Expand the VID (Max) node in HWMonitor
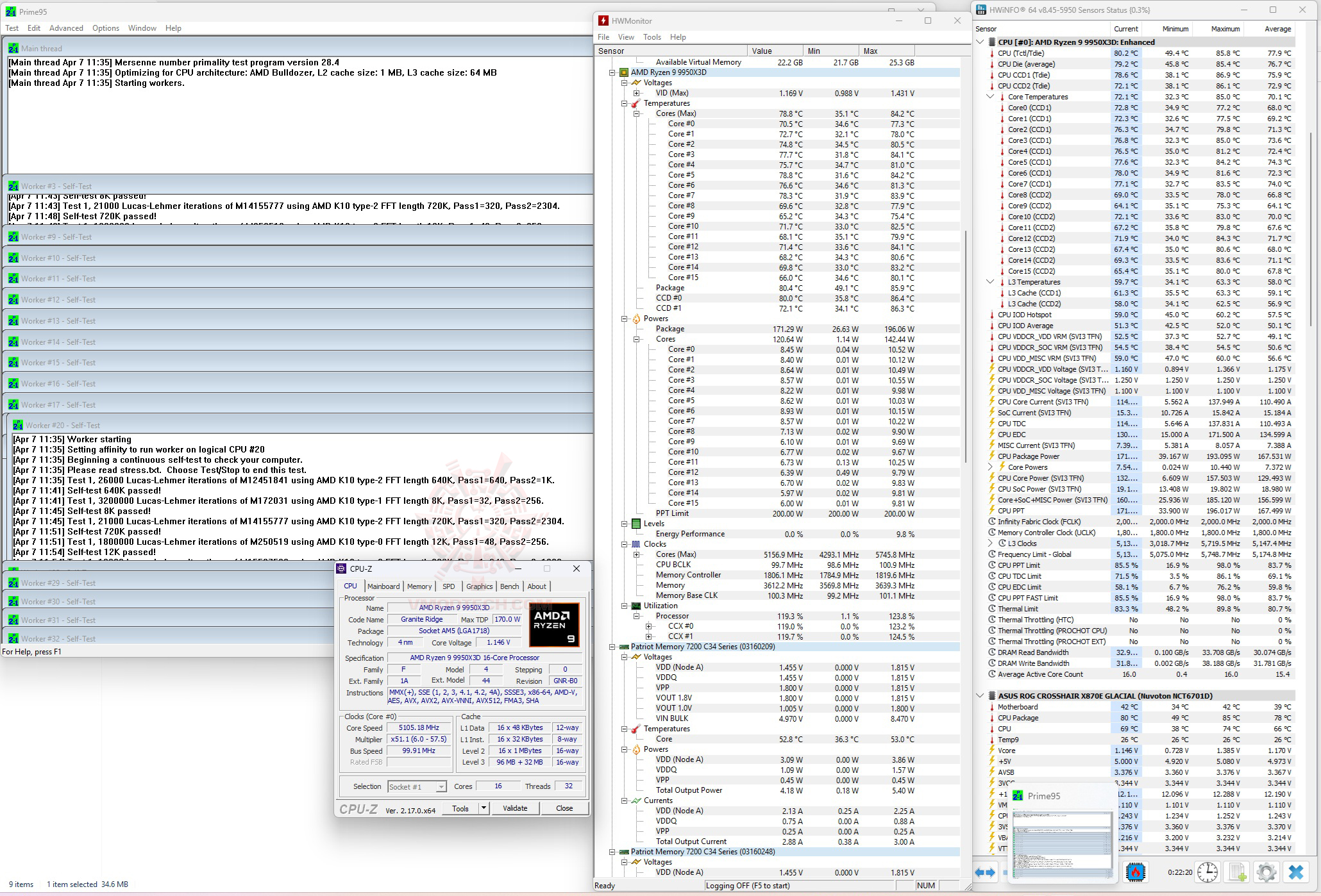This screenshot has width=1321, height=896. click(x=637, y=93)
